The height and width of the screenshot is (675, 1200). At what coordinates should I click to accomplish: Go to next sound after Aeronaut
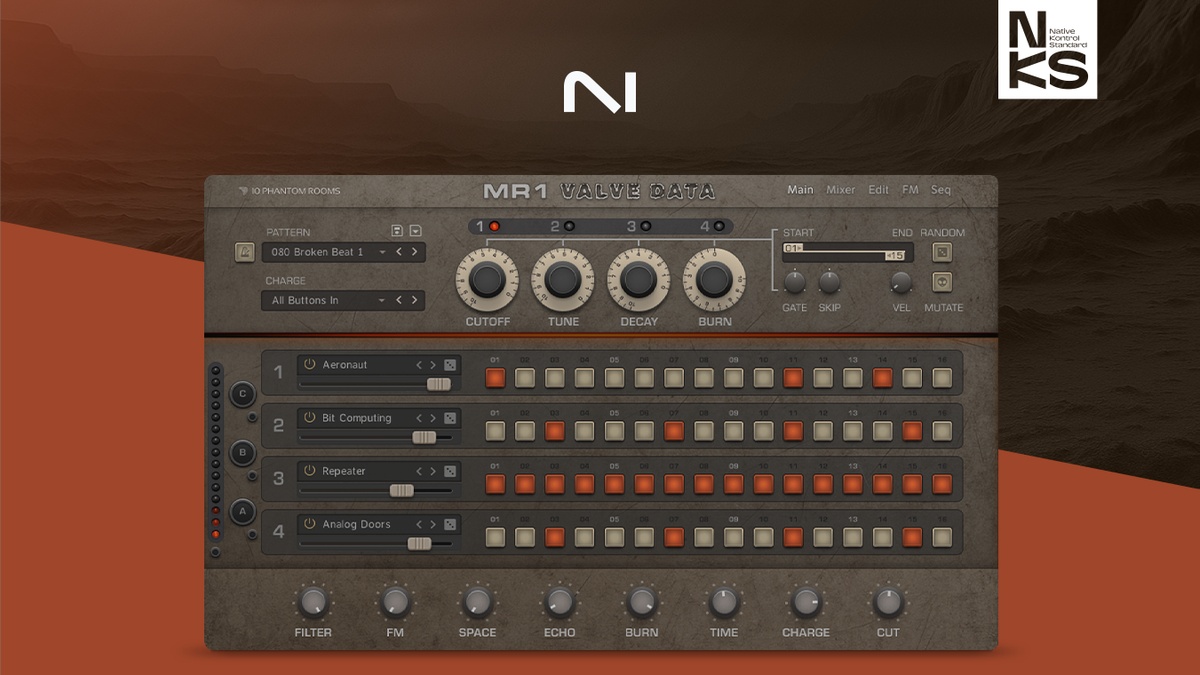[433, 365]
